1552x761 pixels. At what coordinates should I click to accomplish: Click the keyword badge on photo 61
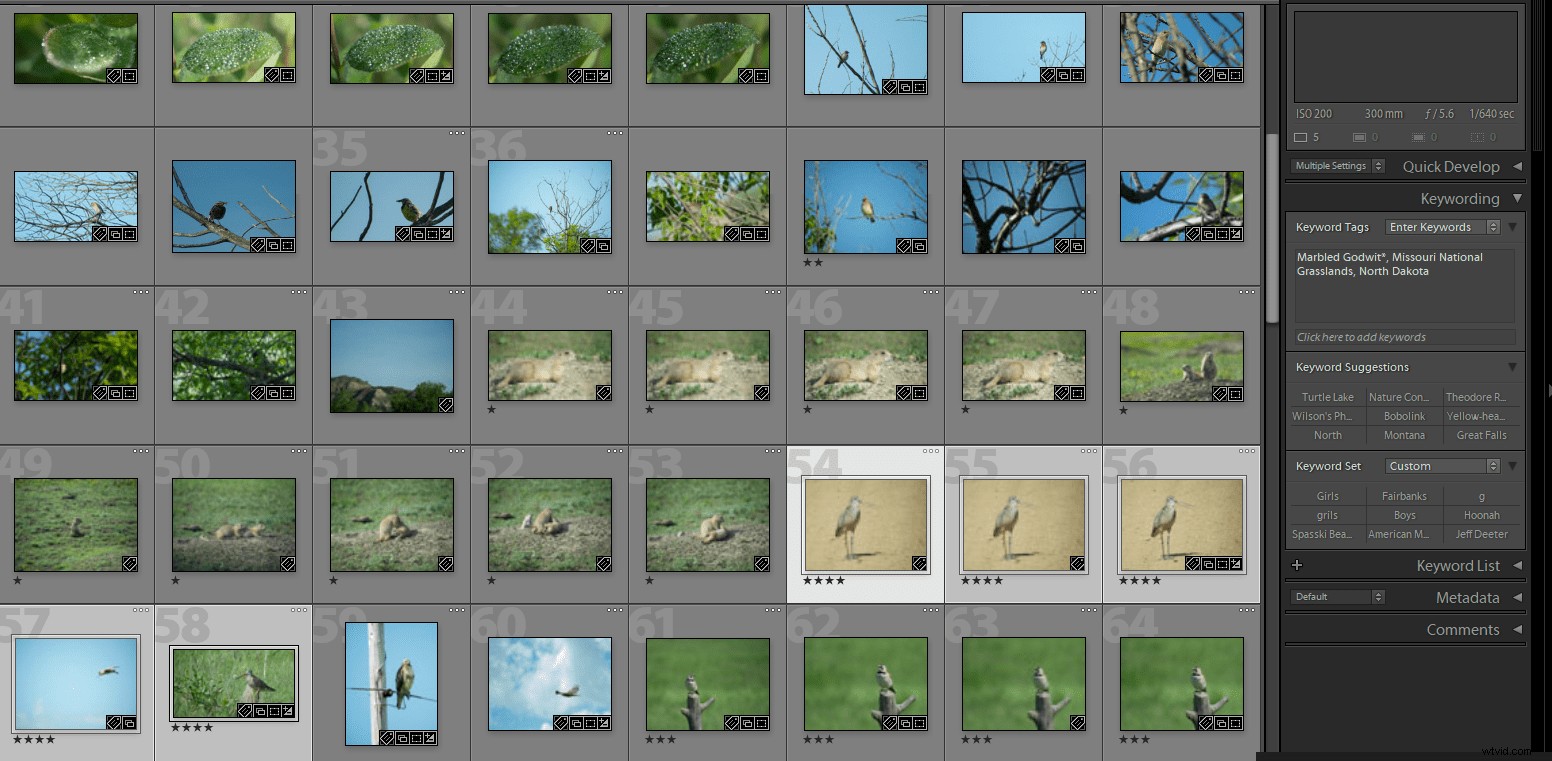(x=731, y=723)
